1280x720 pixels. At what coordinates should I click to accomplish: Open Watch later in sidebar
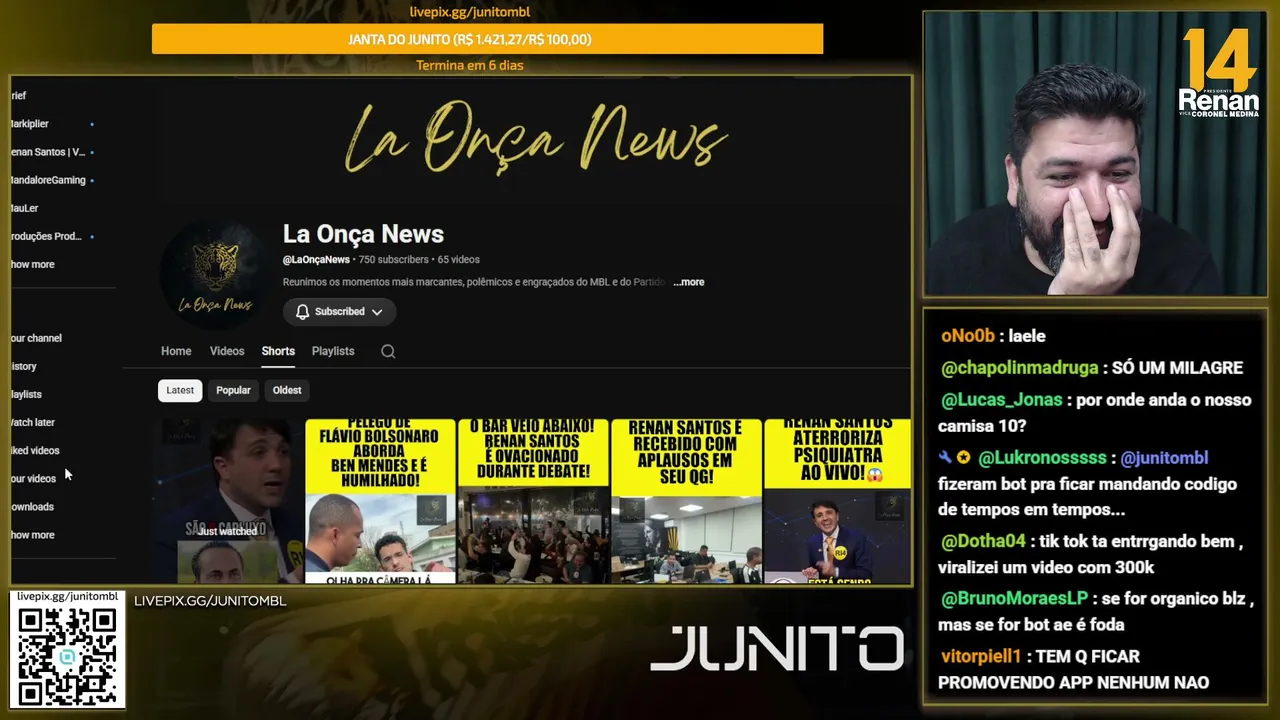[x=33, y=422]
